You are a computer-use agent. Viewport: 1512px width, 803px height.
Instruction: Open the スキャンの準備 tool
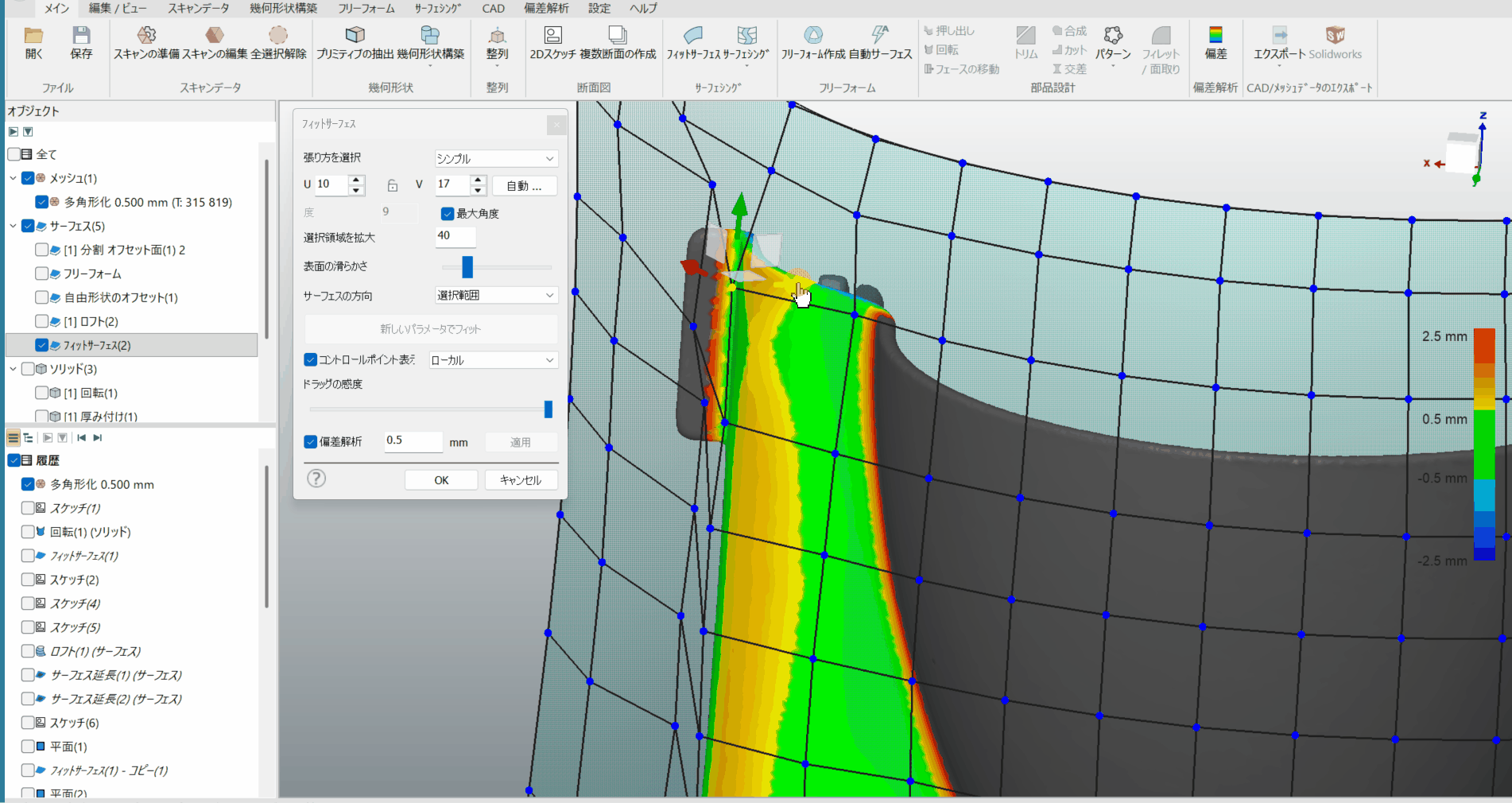[x=146, y=37]
